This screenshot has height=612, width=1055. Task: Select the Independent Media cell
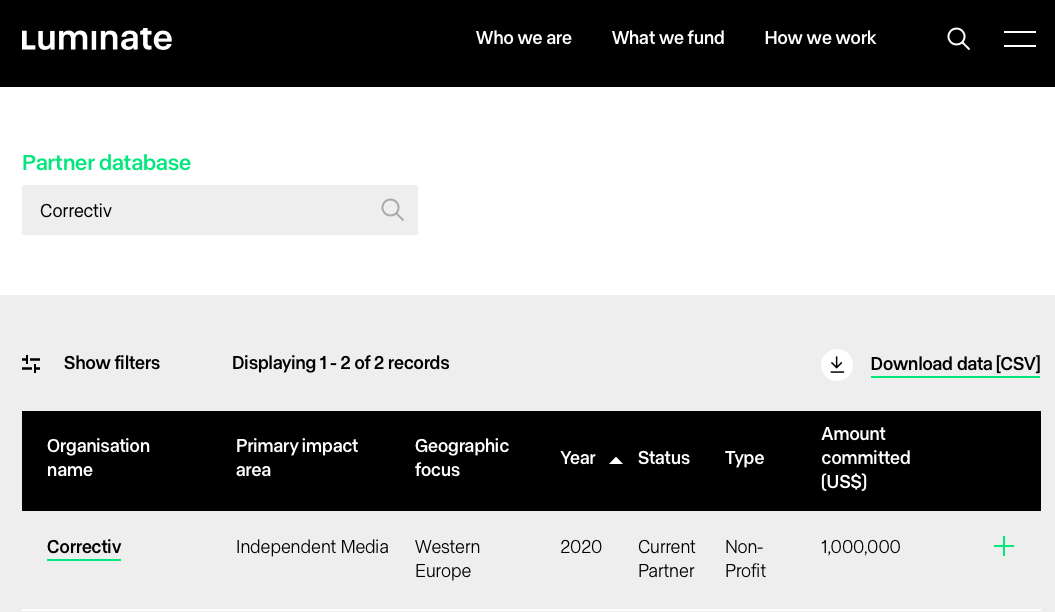pos(312,547)
